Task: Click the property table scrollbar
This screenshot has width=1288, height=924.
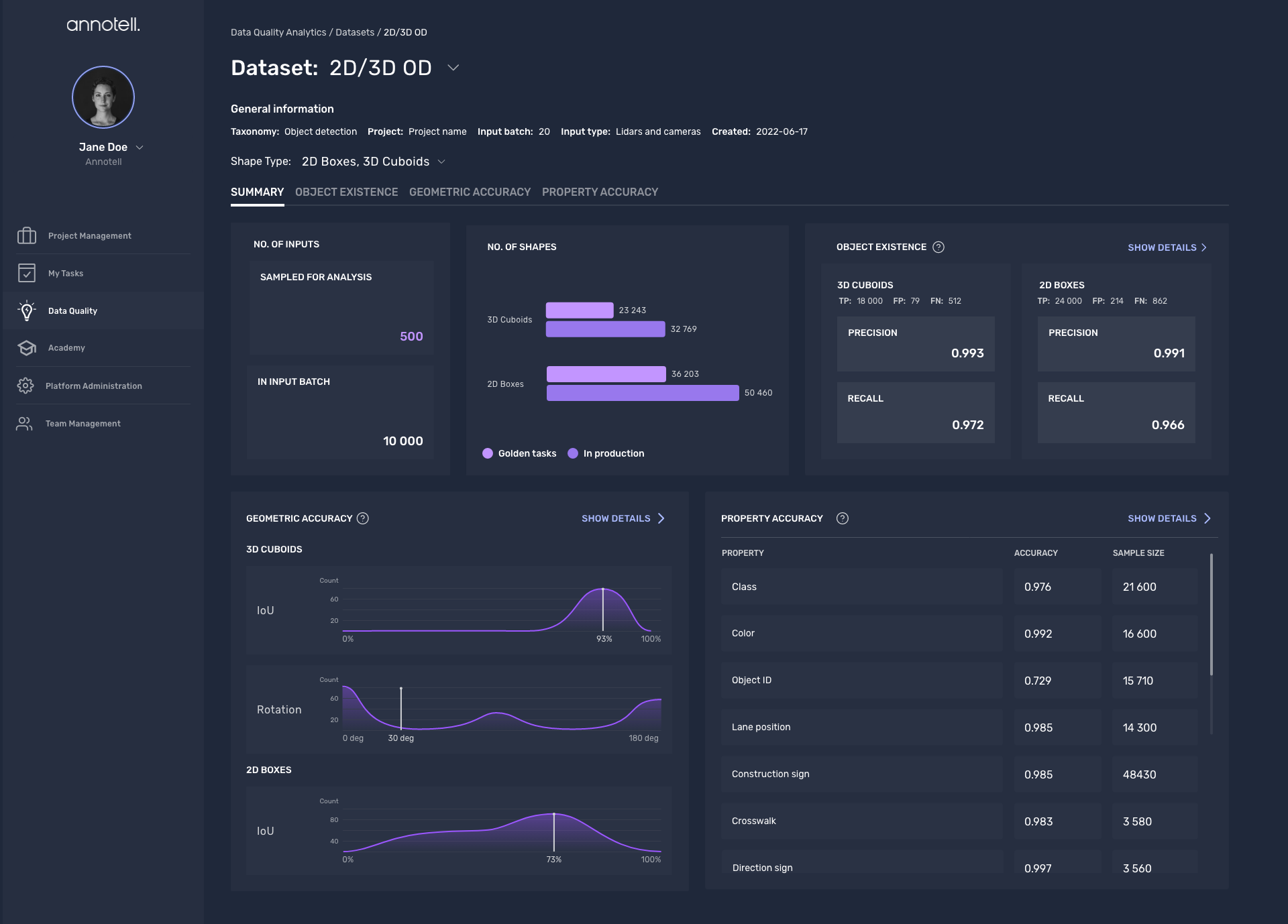Action: click(1212, 614)
